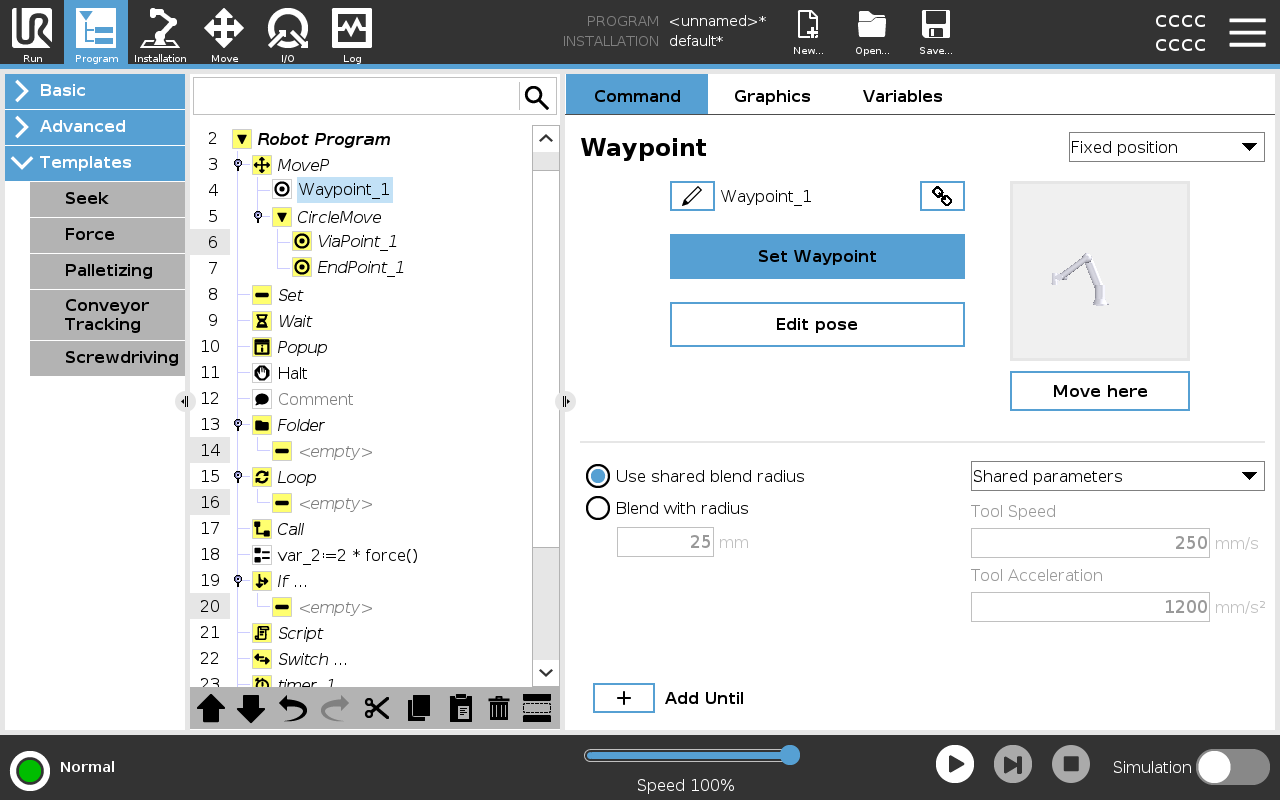Switch to the Variables tab

pos(902,96)
